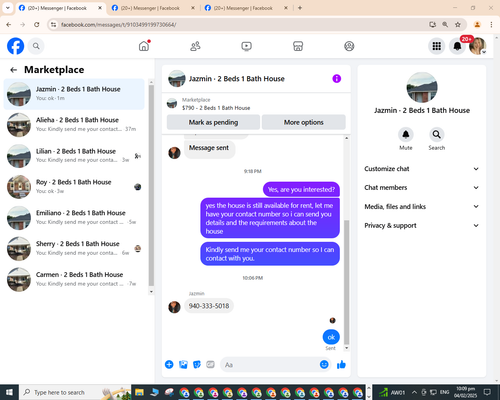Send a thumbs-up like
Screen dimensions: 500x400
341,365
